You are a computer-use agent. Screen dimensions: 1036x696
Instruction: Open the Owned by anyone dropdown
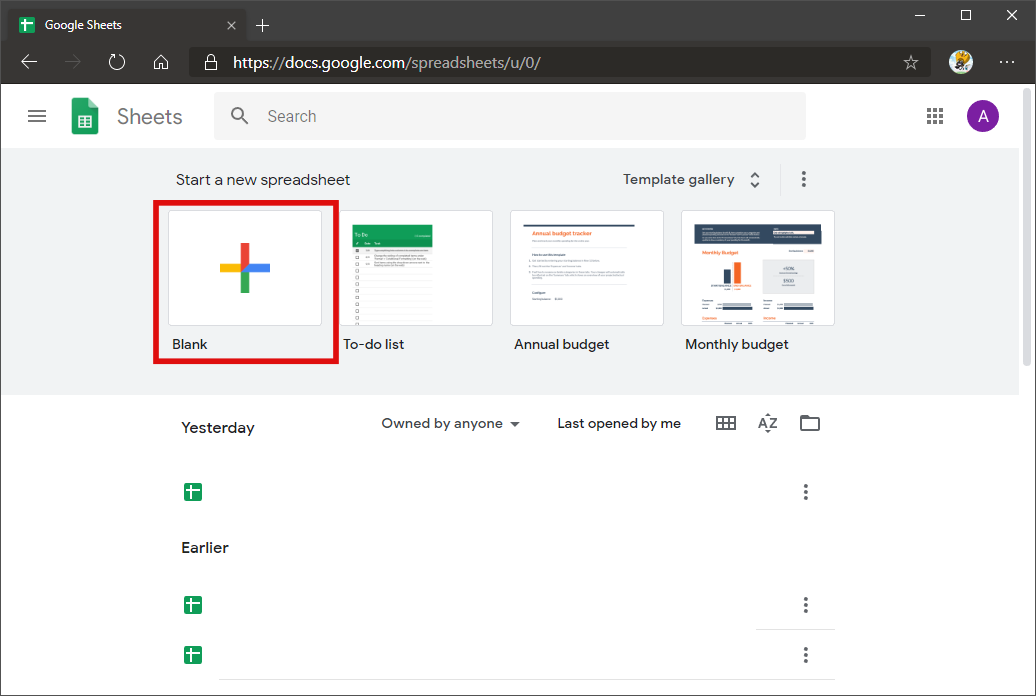pos(450,424)
